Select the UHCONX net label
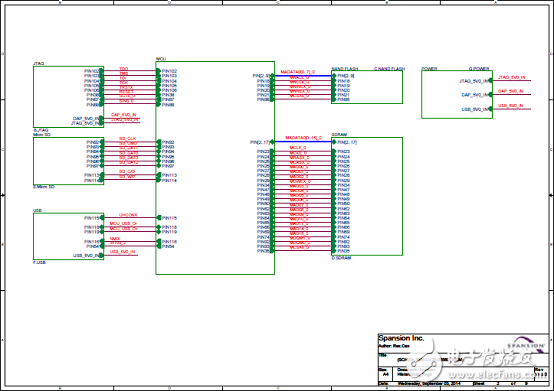The image size is (554, 391). (x=128, y=215)
